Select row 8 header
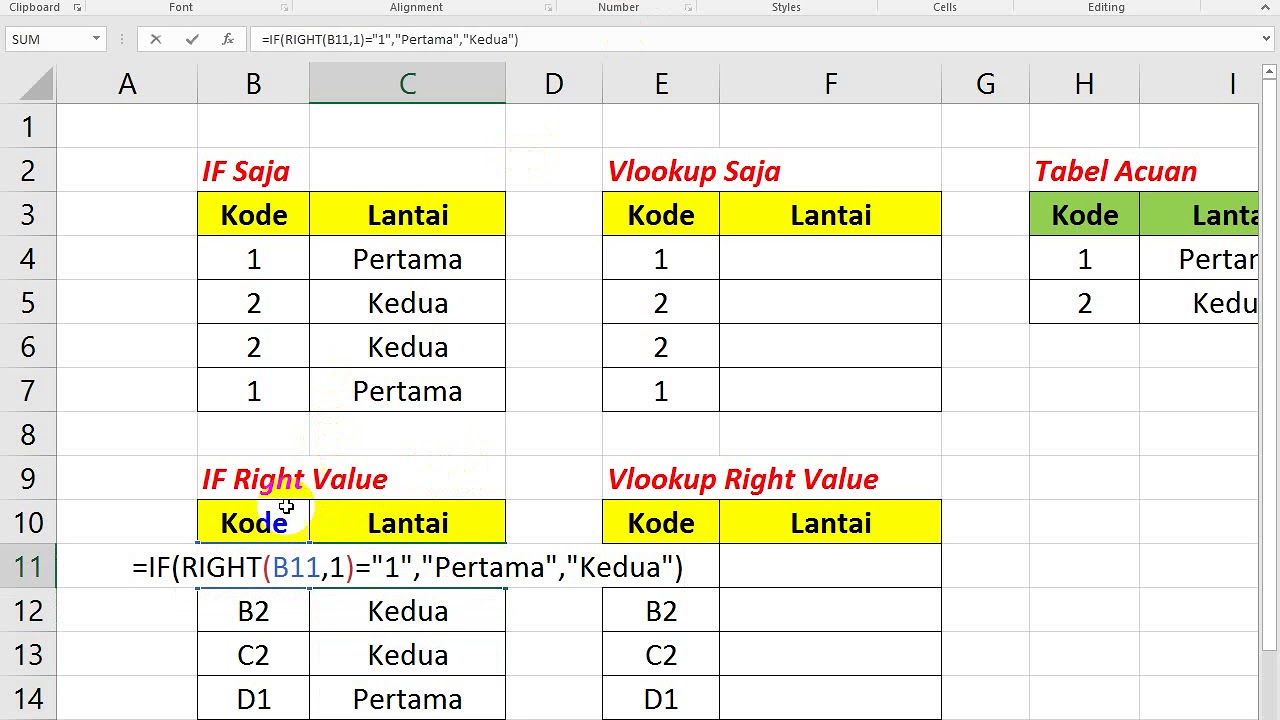 click(x=28, y=435)
